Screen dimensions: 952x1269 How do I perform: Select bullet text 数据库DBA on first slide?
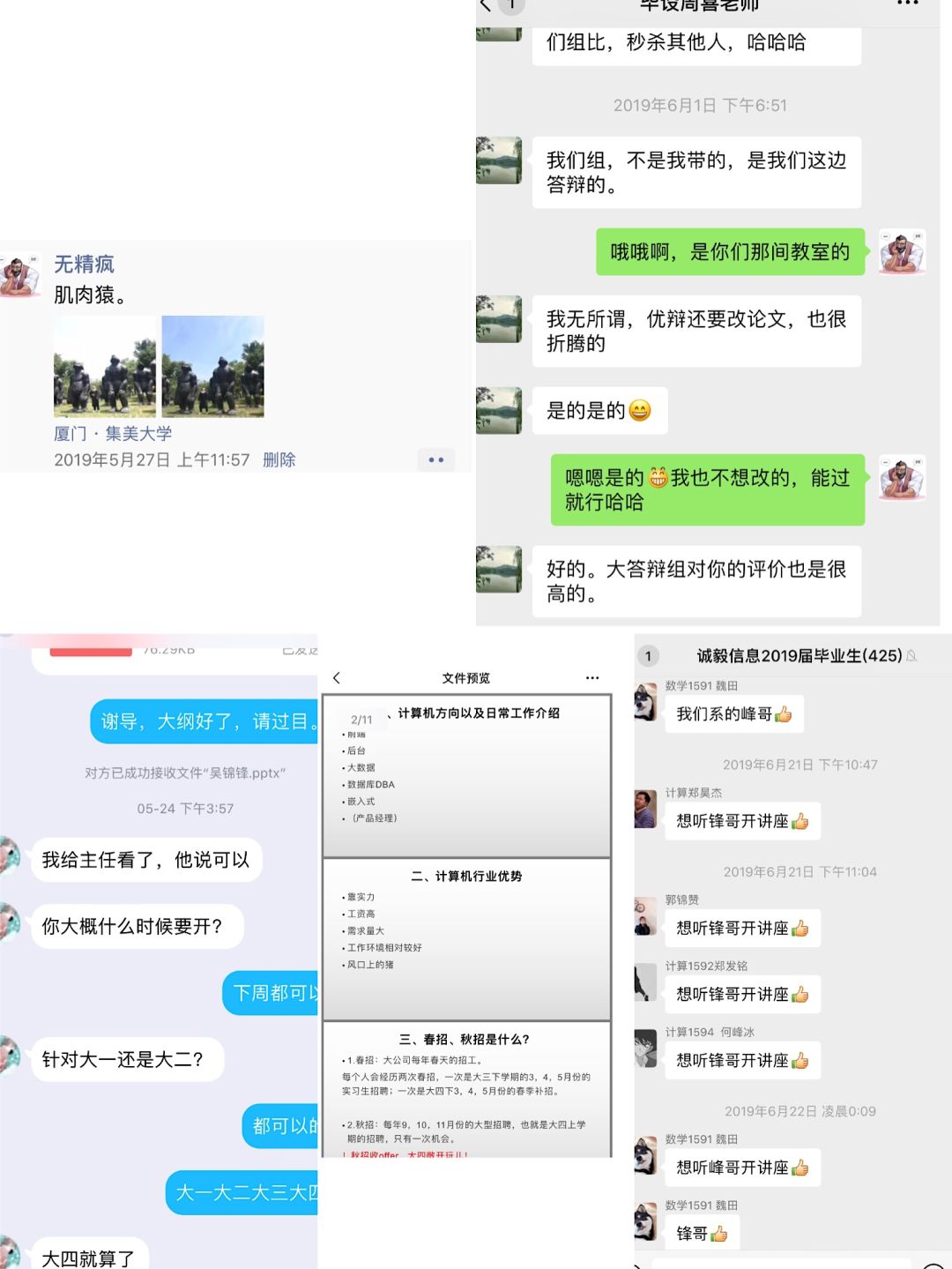coord(370,784)
